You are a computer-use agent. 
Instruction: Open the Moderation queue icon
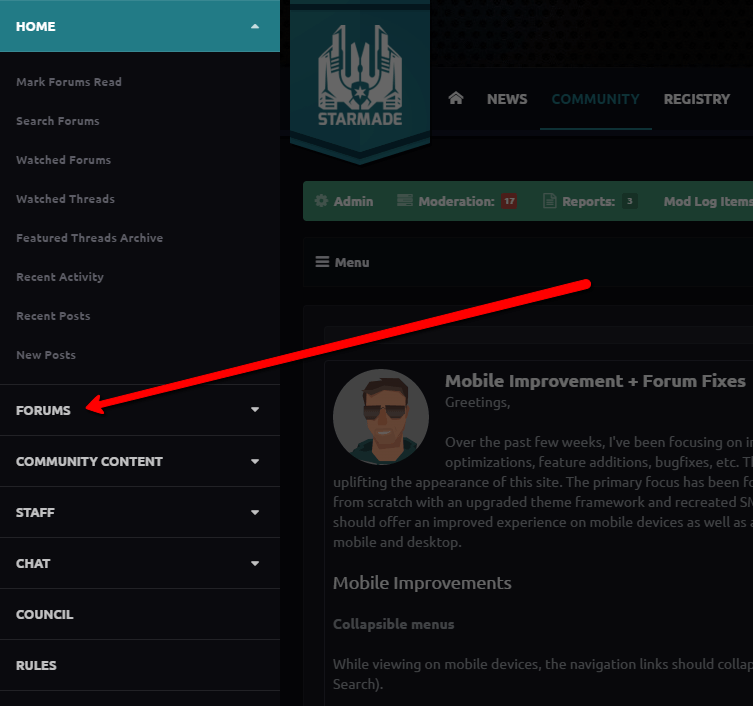point(405,201)
